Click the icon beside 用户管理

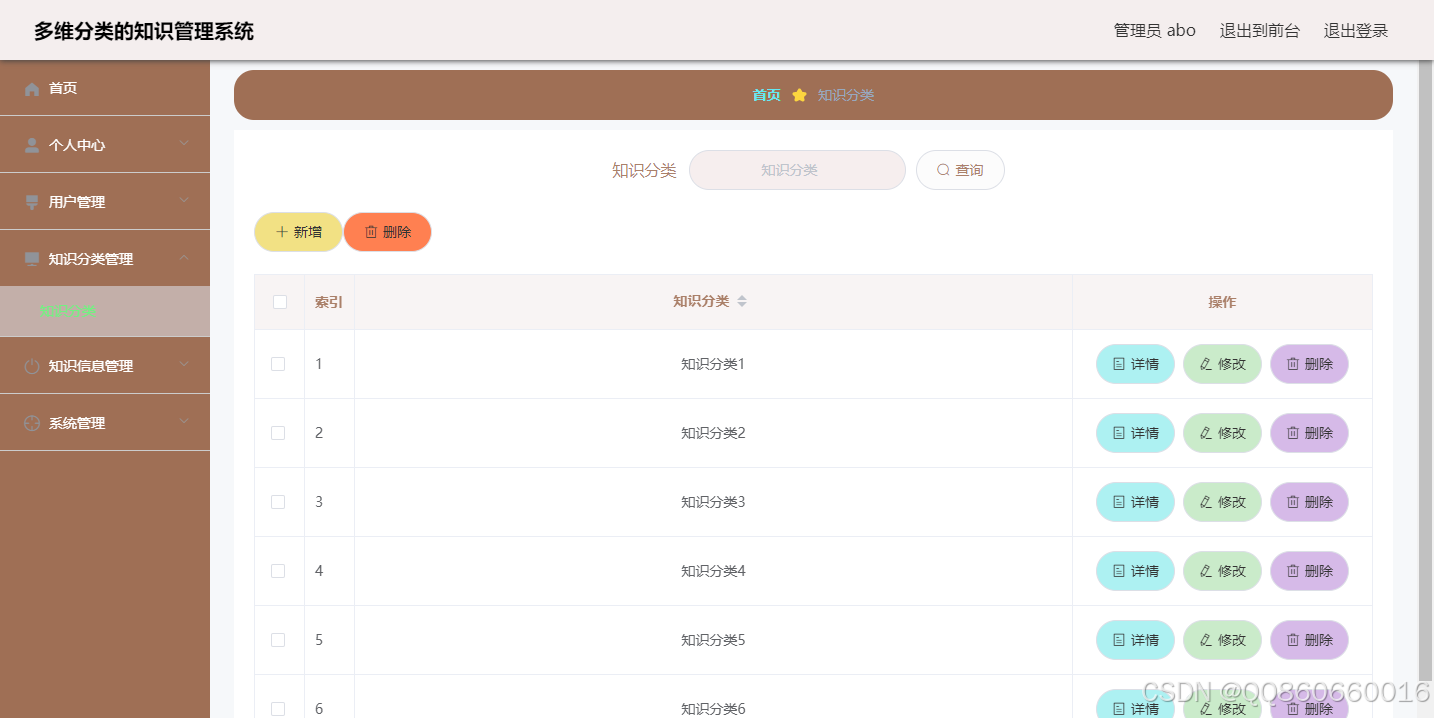[x=32, y=202]
